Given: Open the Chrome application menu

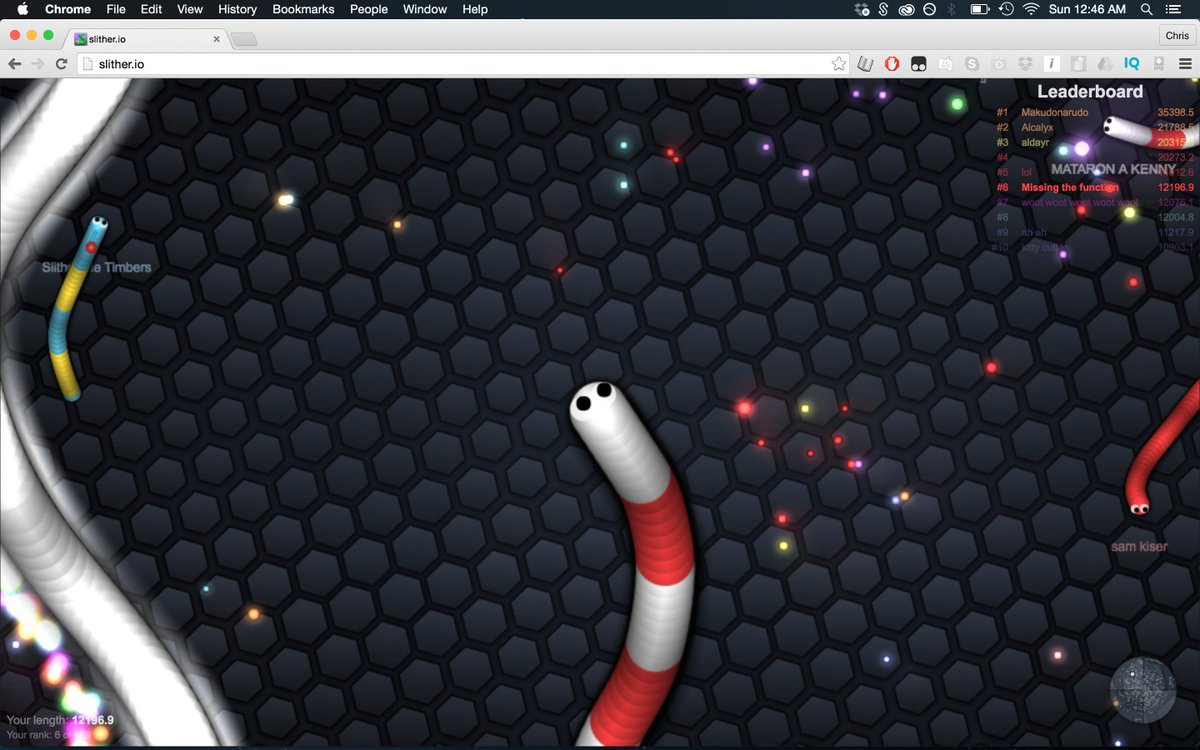Looking at the screenshot, I should pos(68,9).
